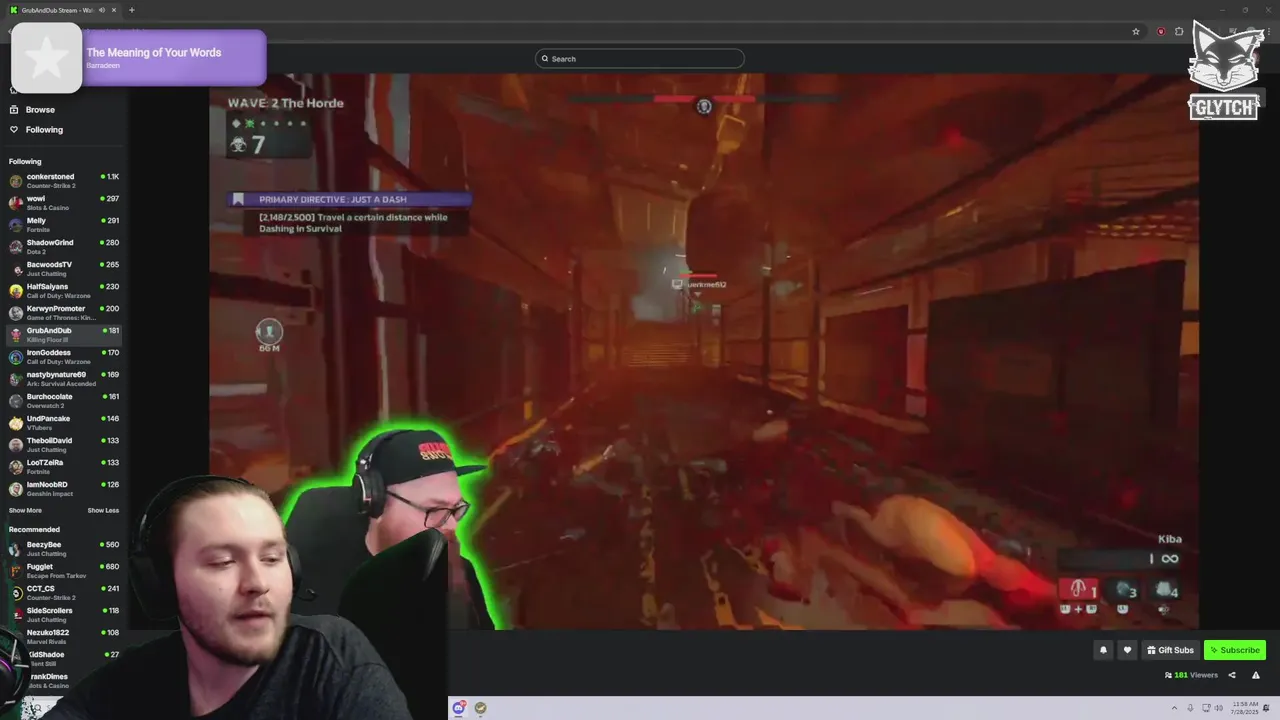Click the red shield extension icon
The height and width of the screenshot is (720, 1280).
click(1161, 32)
